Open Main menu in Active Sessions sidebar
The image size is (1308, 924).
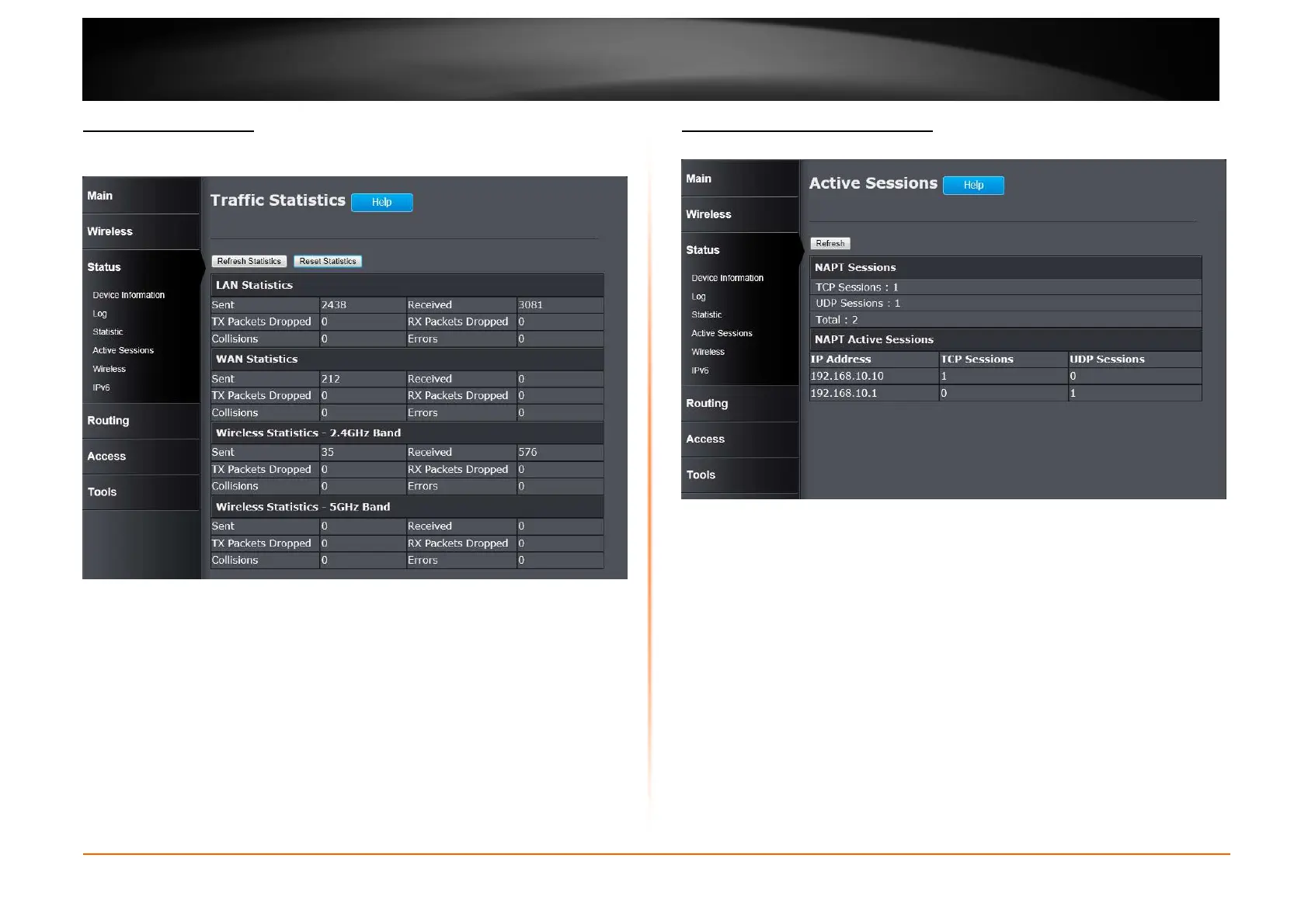pos(740,179)
